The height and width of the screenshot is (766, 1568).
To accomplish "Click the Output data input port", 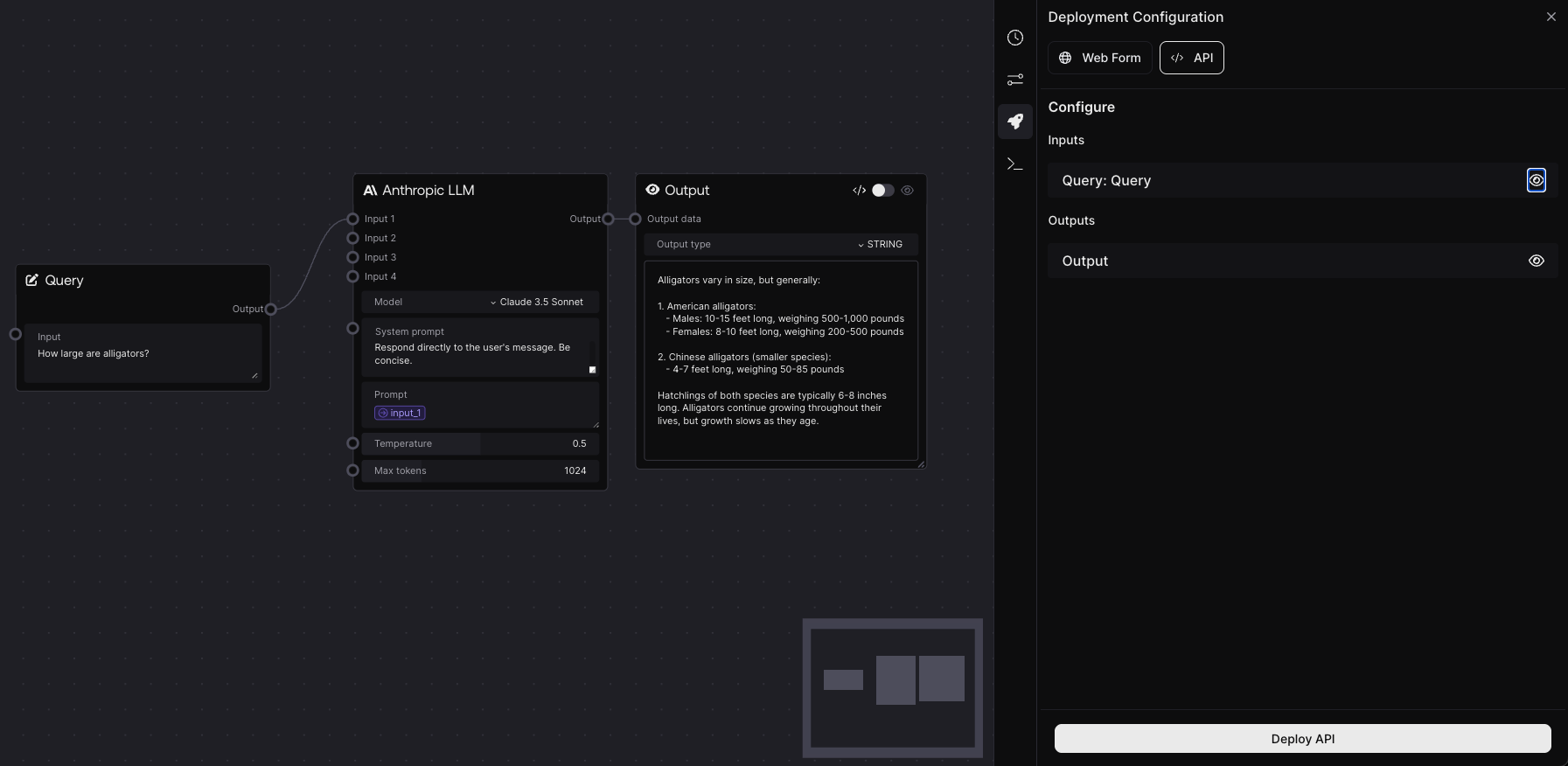I will tap(635, 219).
